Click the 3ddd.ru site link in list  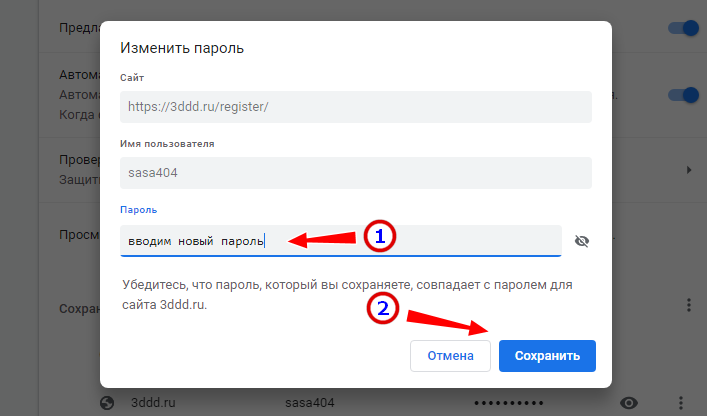[x=153, y=402]
